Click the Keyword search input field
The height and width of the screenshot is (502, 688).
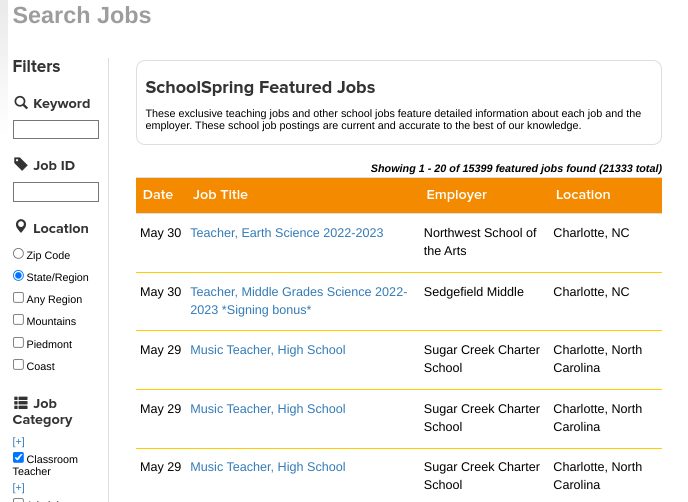56,129
